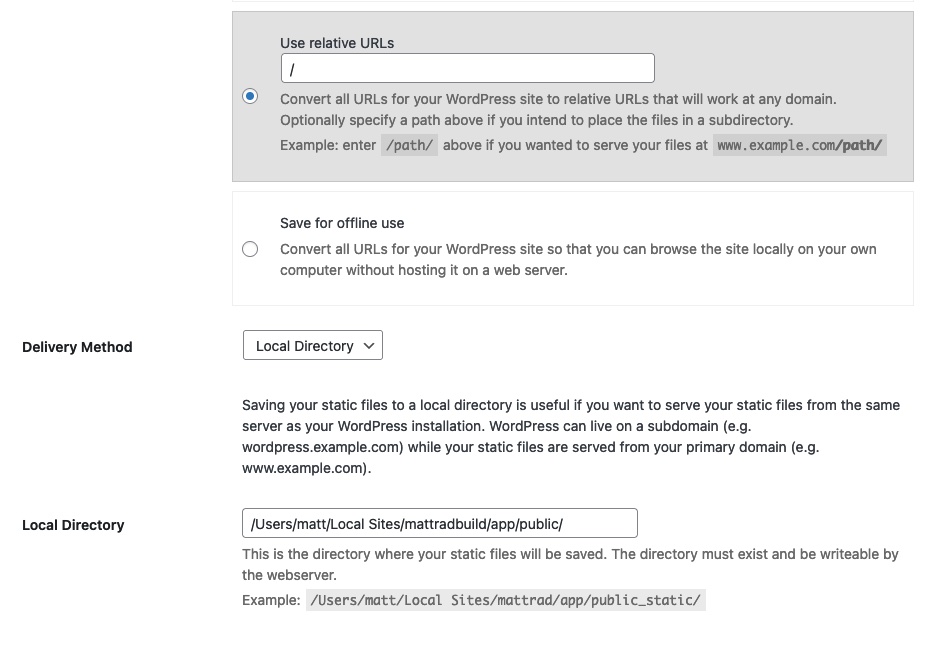Click the Save for offline use heading

(342, 224)
